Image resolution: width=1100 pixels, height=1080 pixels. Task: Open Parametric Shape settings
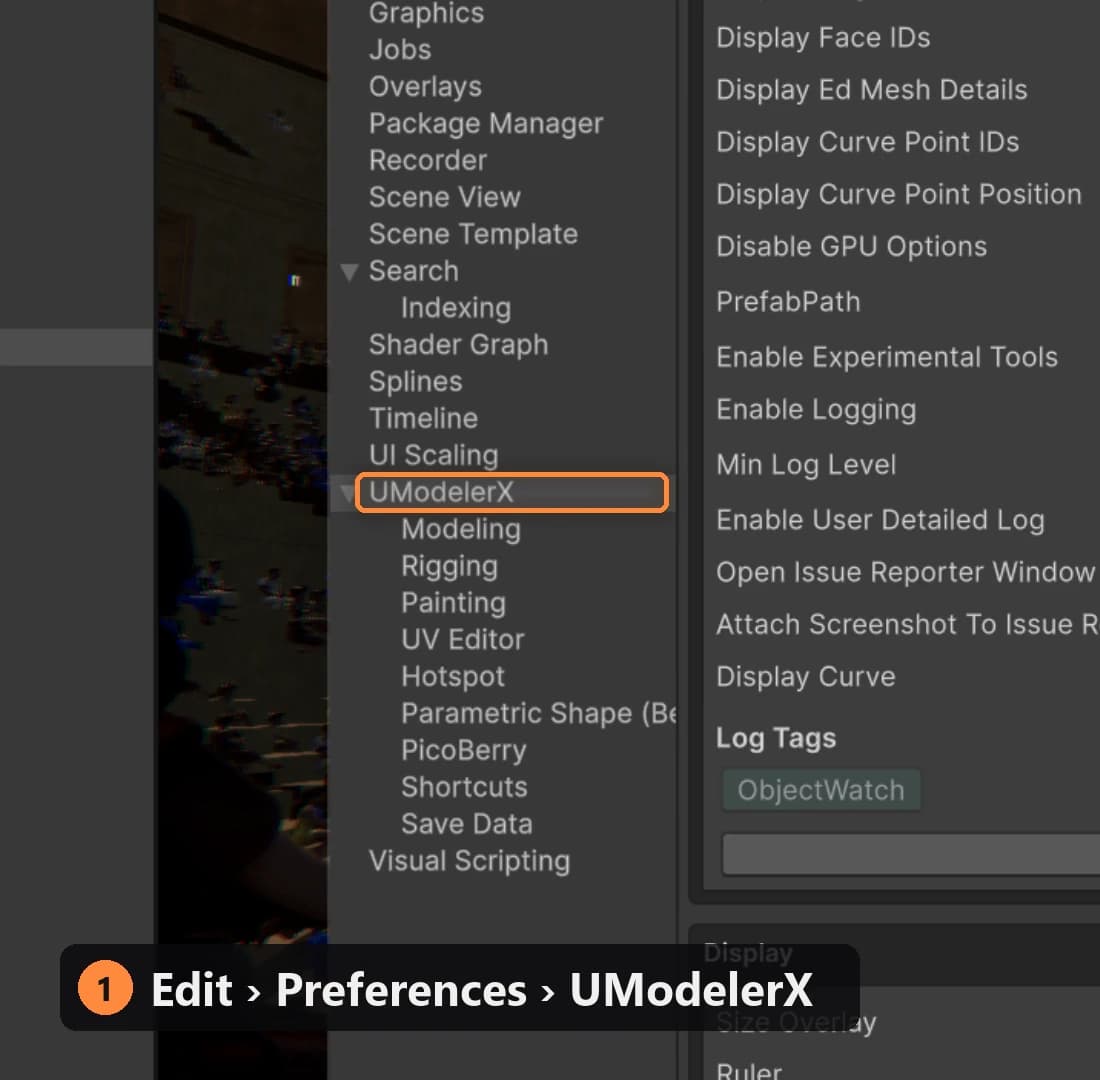(x=539, y=714)
